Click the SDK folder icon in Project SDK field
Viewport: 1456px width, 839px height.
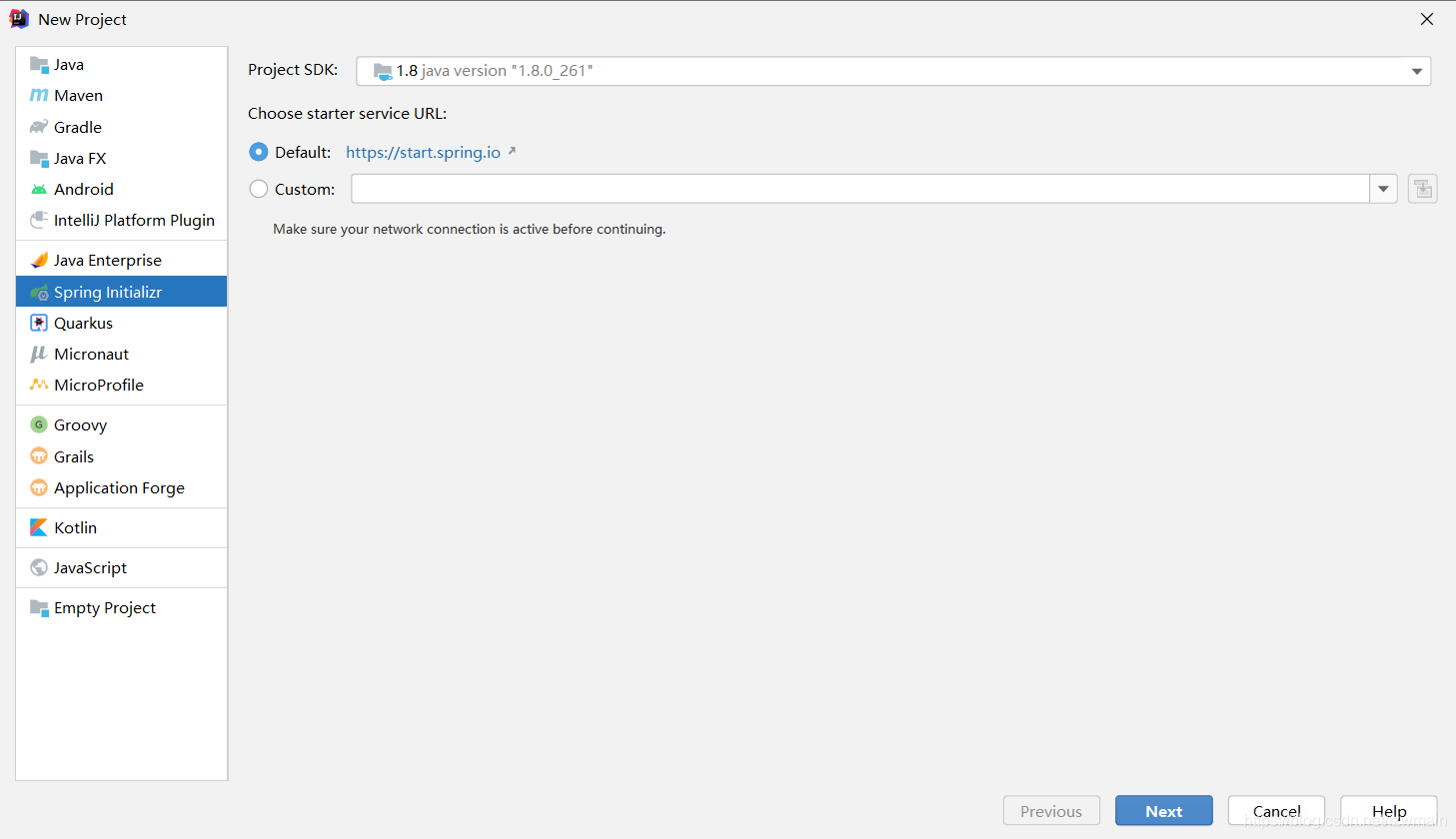pyautogui.click(x=383, y=71)
